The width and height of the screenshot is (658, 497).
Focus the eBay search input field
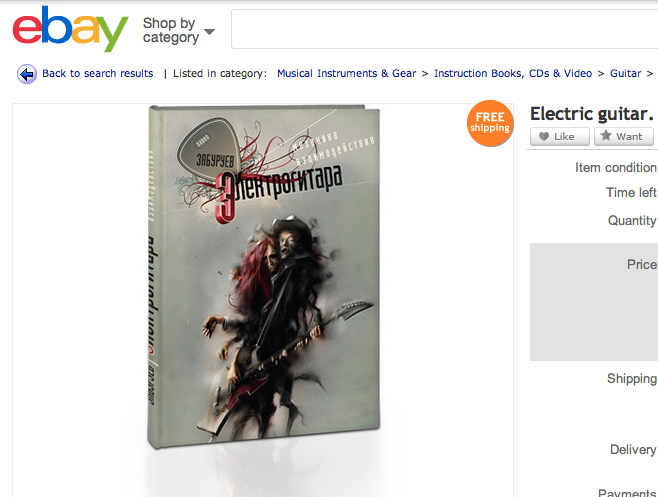[444, 29]
